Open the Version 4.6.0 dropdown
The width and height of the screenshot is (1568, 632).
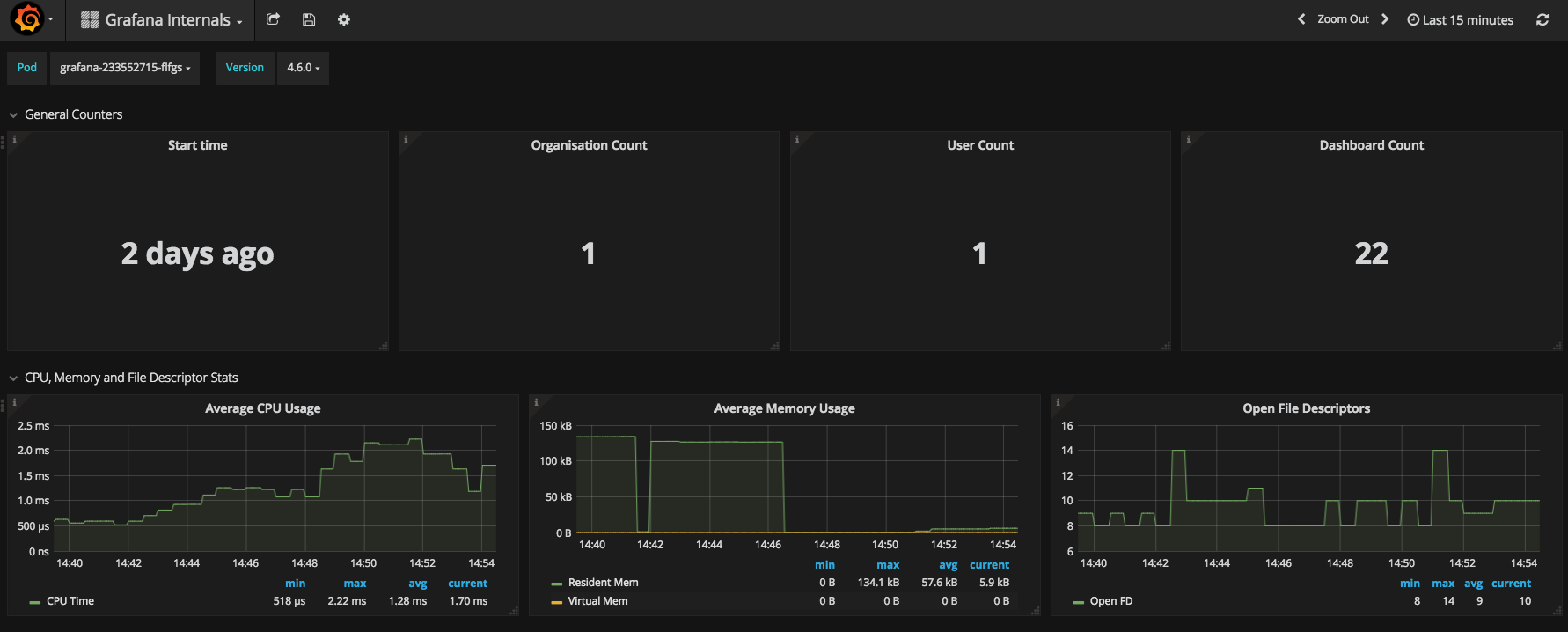(303, 68)
